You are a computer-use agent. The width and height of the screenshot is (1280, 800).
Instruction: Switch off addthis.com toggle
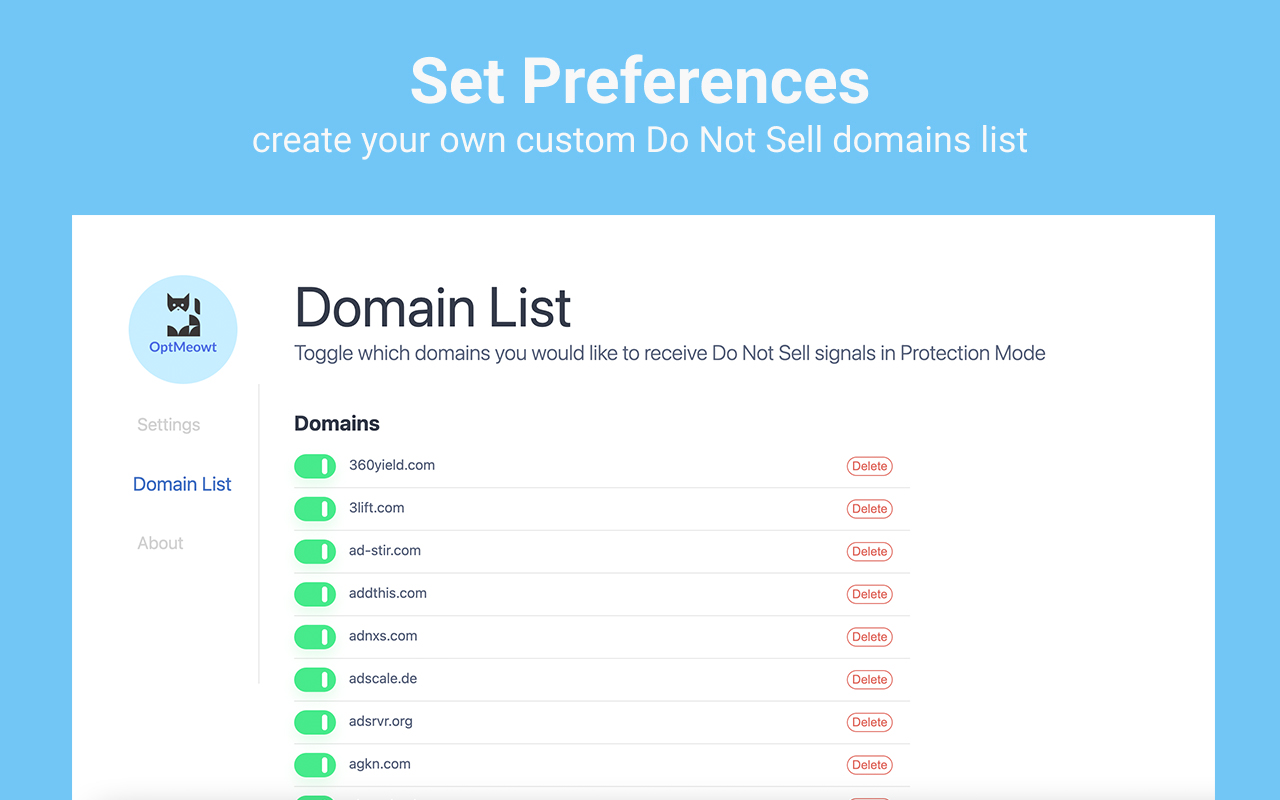pos(315,594)
